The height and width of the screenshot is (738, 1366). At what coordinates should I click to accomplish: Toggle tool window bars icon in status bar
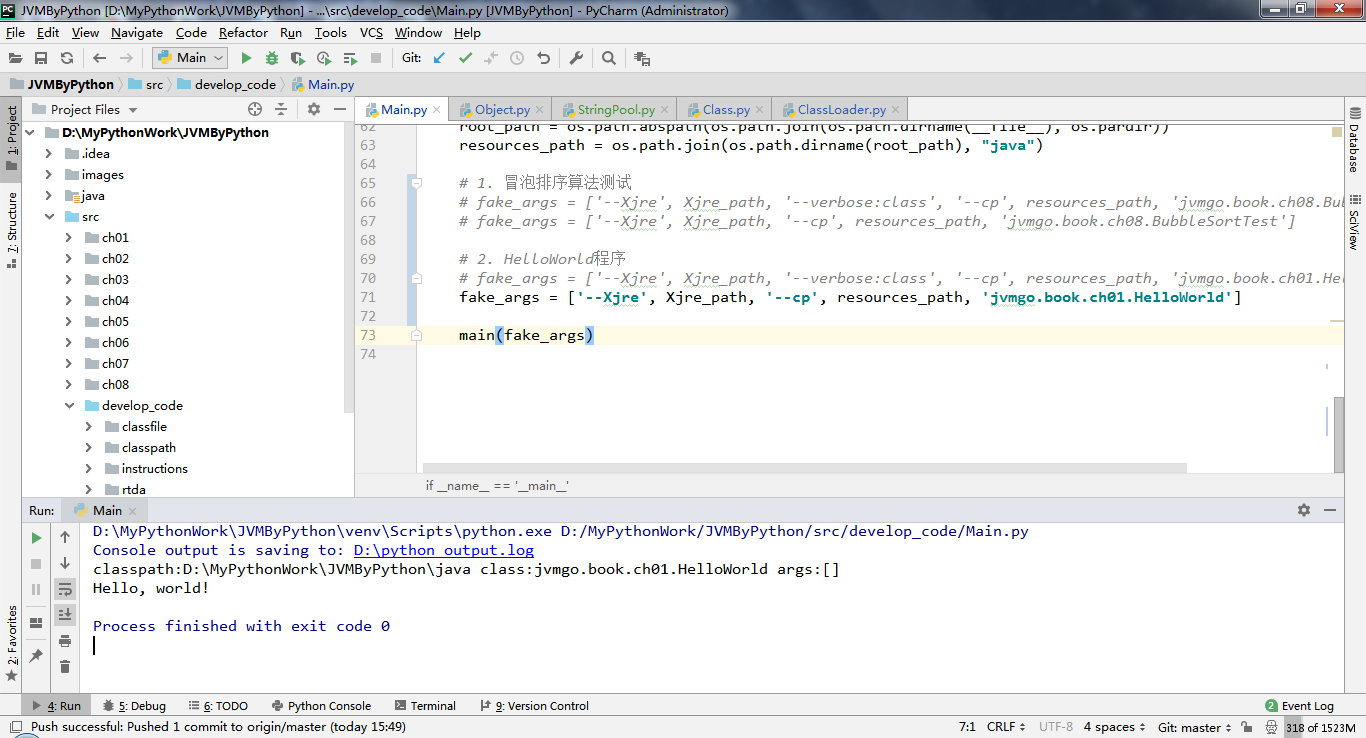click(18, 728)
